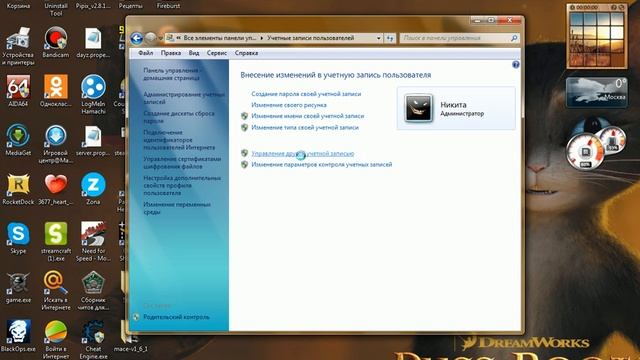The width and height of the screenshot is (640, 360).
Task: Click the Москва weather gadget
Action: click(x=596, y=93)
